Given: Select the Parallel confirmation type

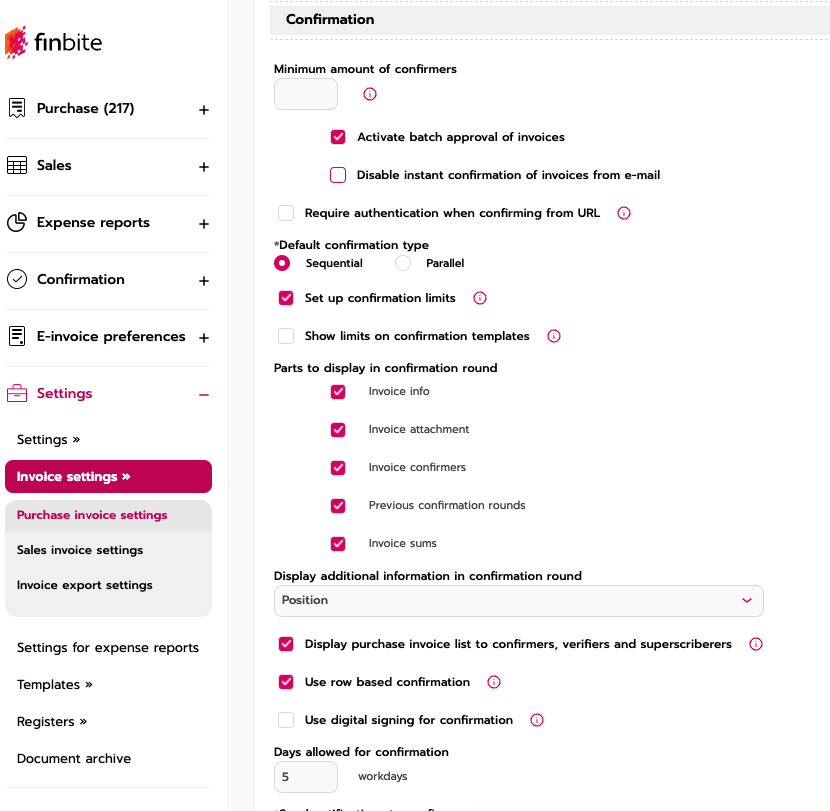Looking at the screenshot, I should (x=403, y=263).
